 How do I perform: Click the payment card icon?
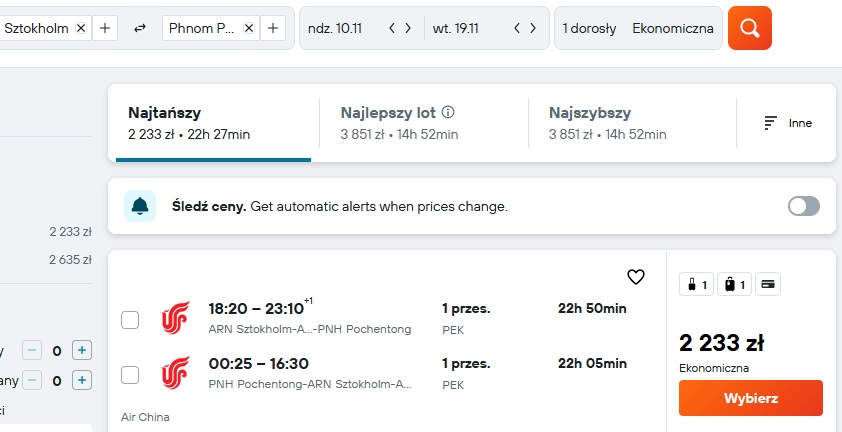pos(768,285)
